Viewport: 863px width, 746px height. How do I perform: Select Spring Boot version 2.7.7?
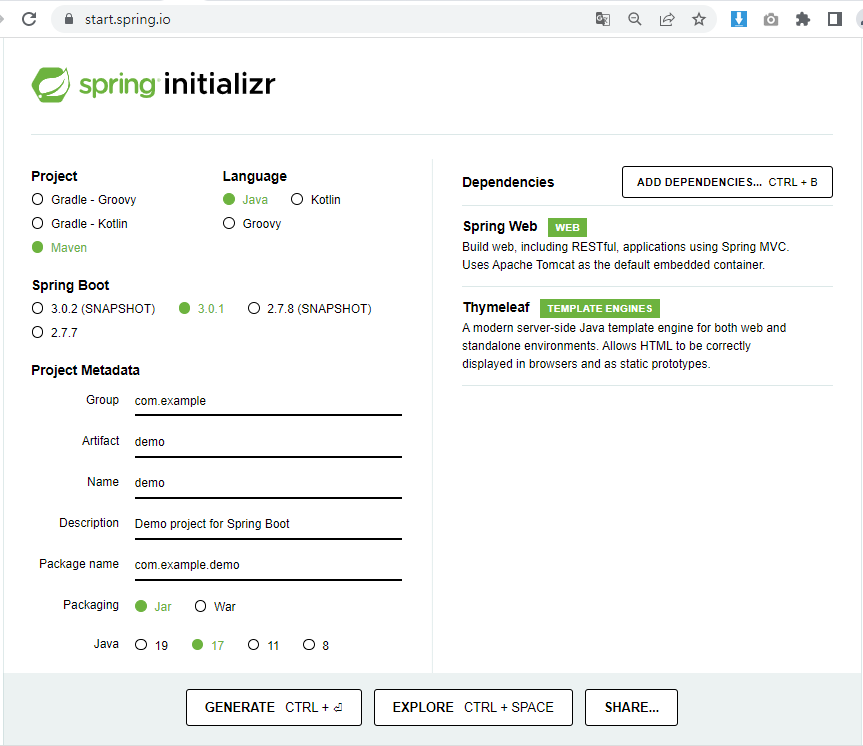pyautogui.click(x=54, y=333)
